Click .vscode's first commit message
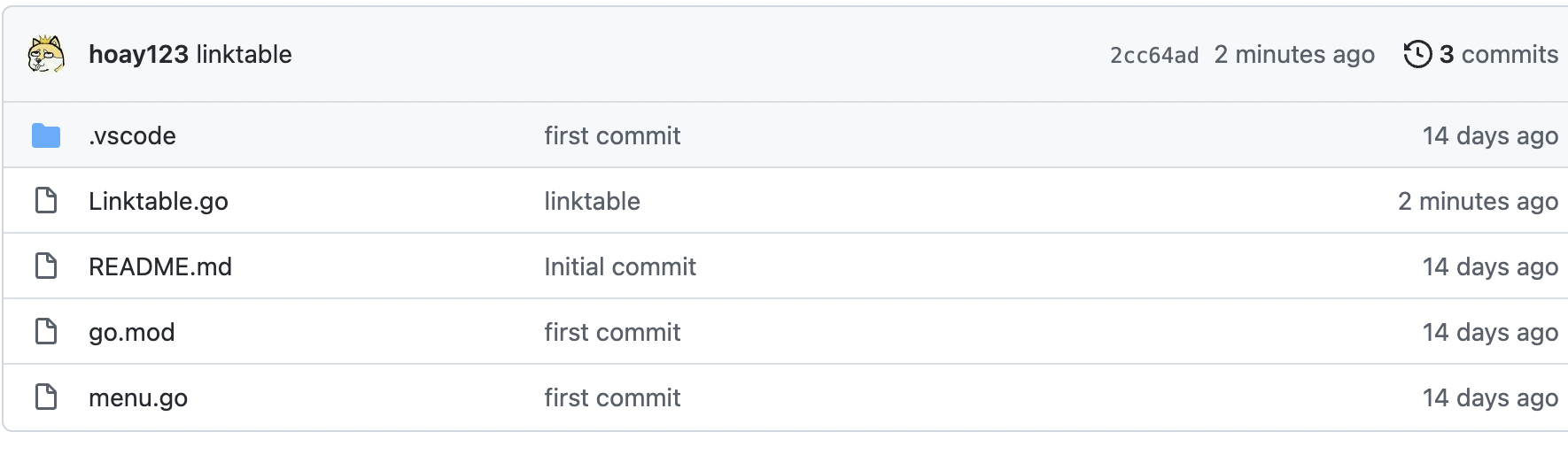1568x455 pixels. (x=612, y=135)
